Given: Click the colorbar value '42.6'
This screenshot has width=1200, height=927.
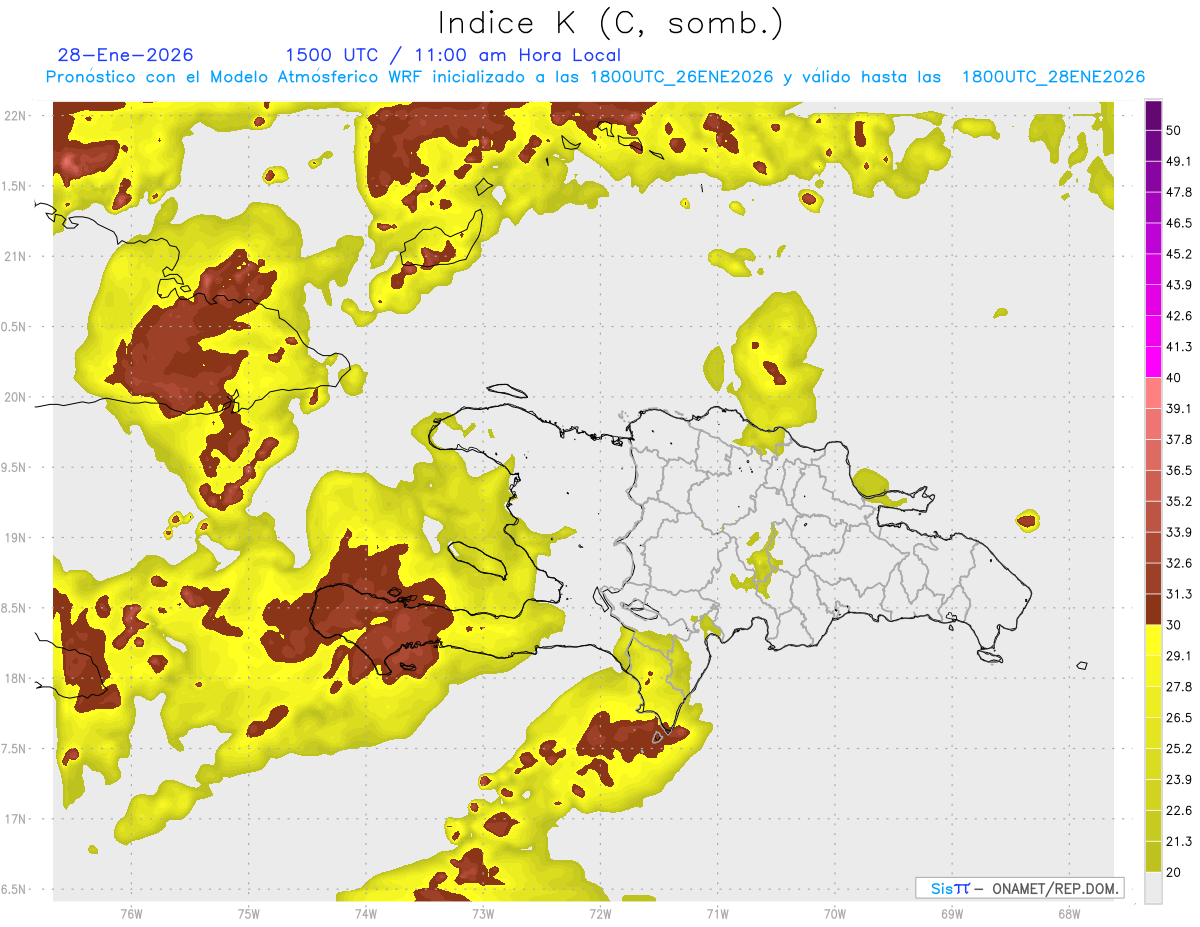Looking at the screenshot, I should click(1179, 316).
